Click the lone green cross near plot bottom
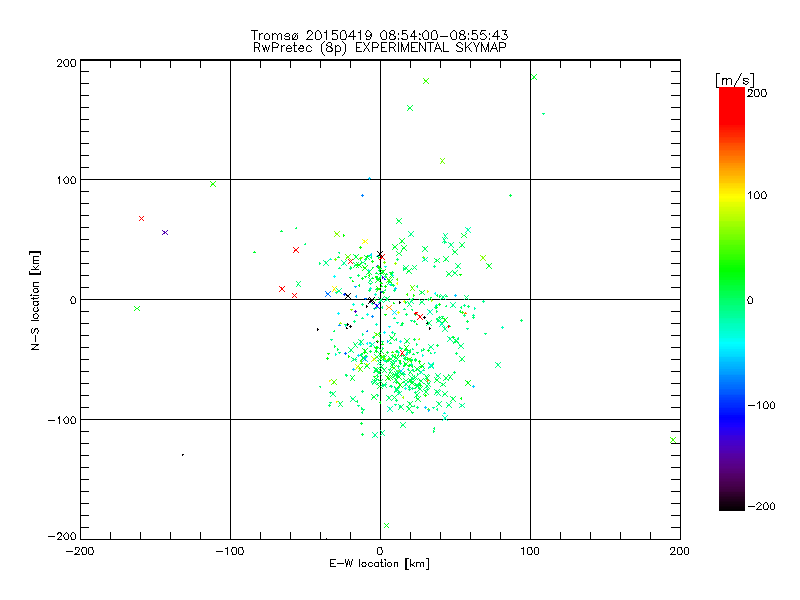The width and height of the screenshot is (800, 600). [386, 526]
